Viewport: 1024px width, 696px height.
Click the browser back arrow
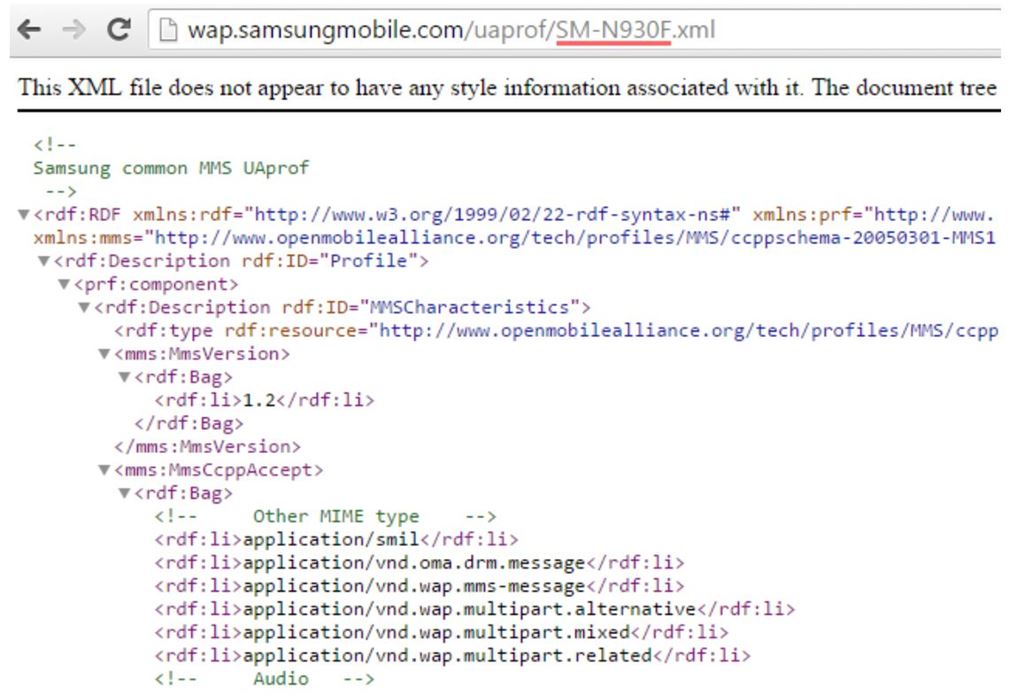[30, 30]
